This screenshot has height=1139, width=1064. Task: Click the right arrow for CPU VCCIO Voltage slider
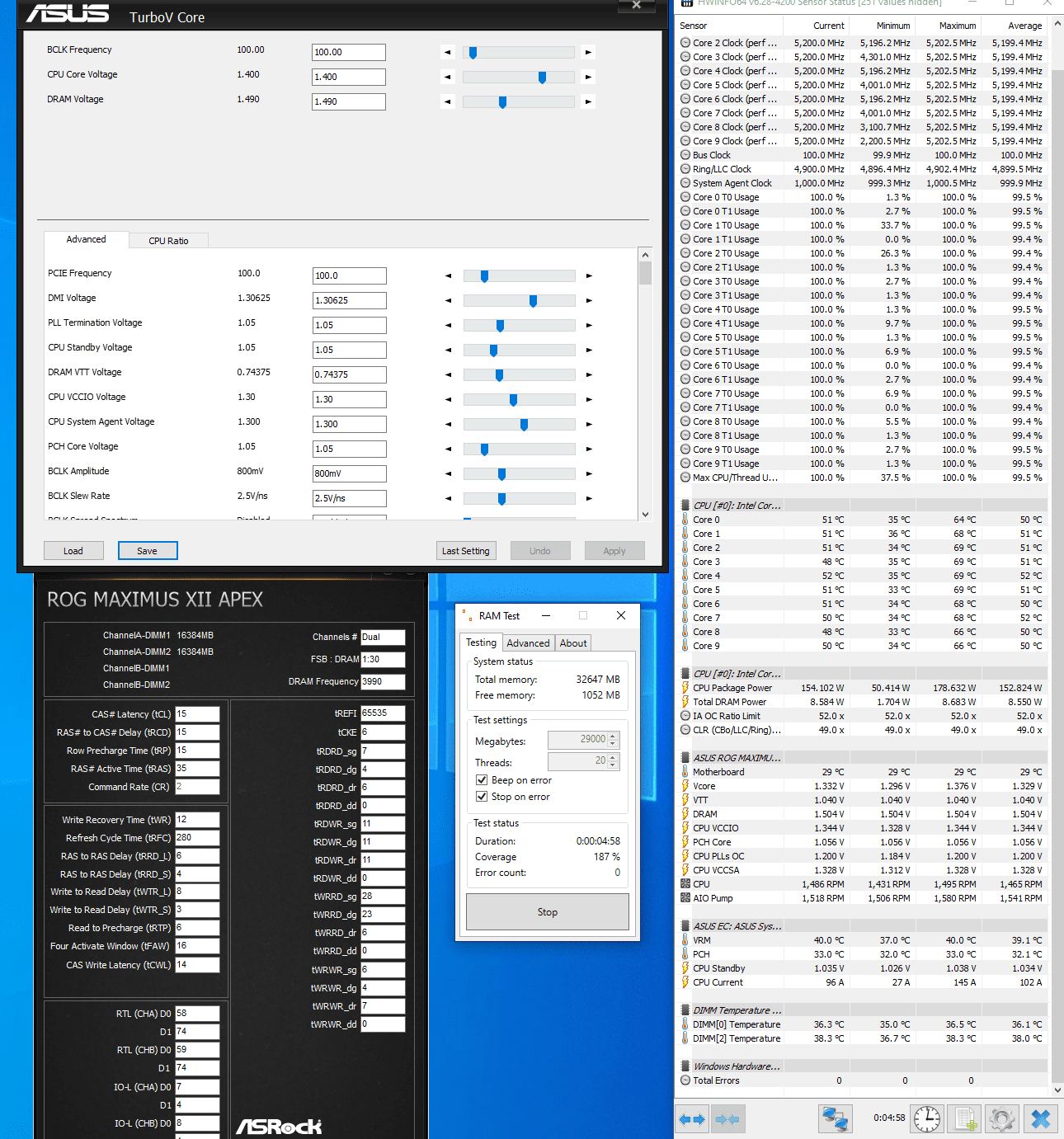(x=589, y=399)
